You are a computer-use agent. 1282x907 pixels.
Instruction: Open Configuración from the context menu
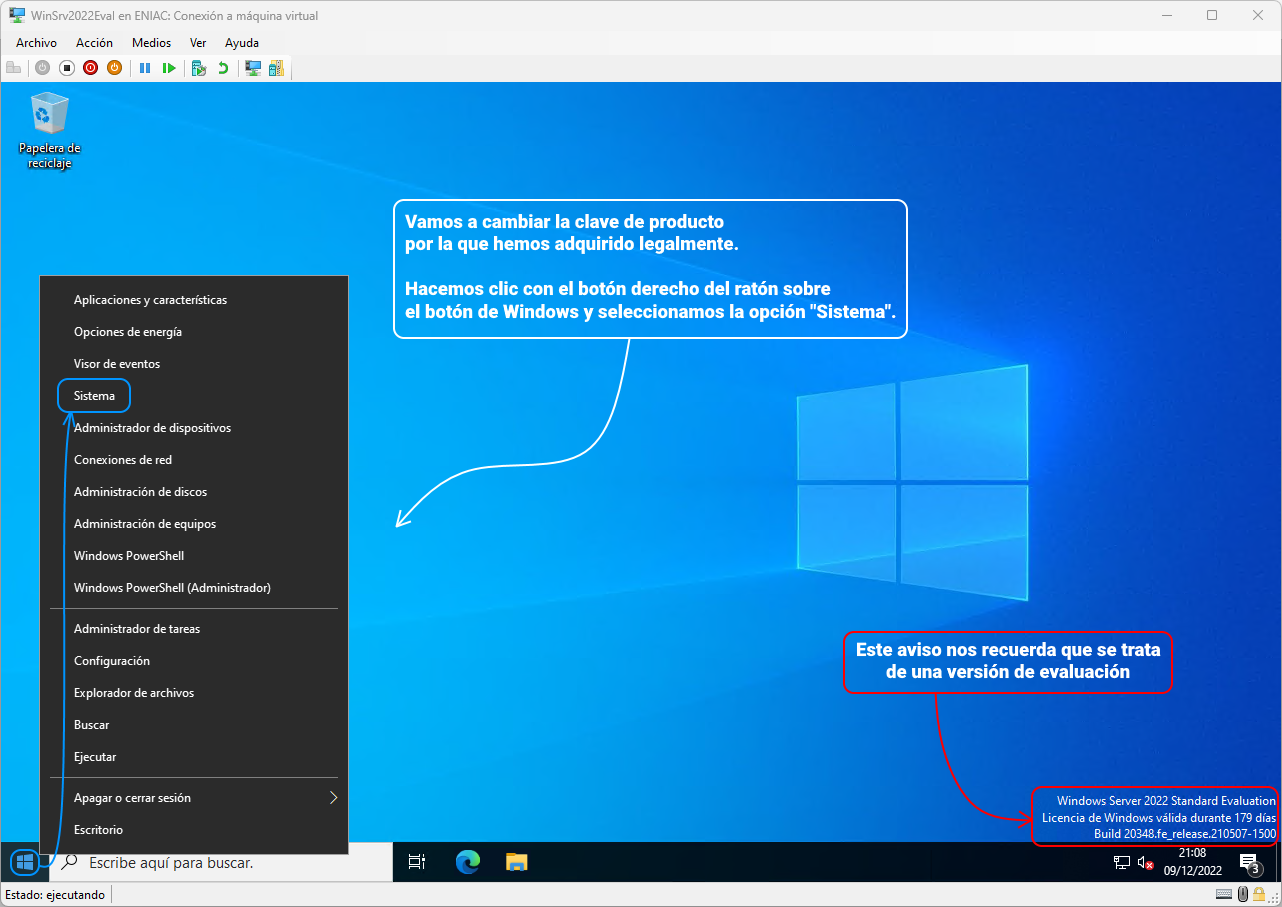(x=193, y=661)
